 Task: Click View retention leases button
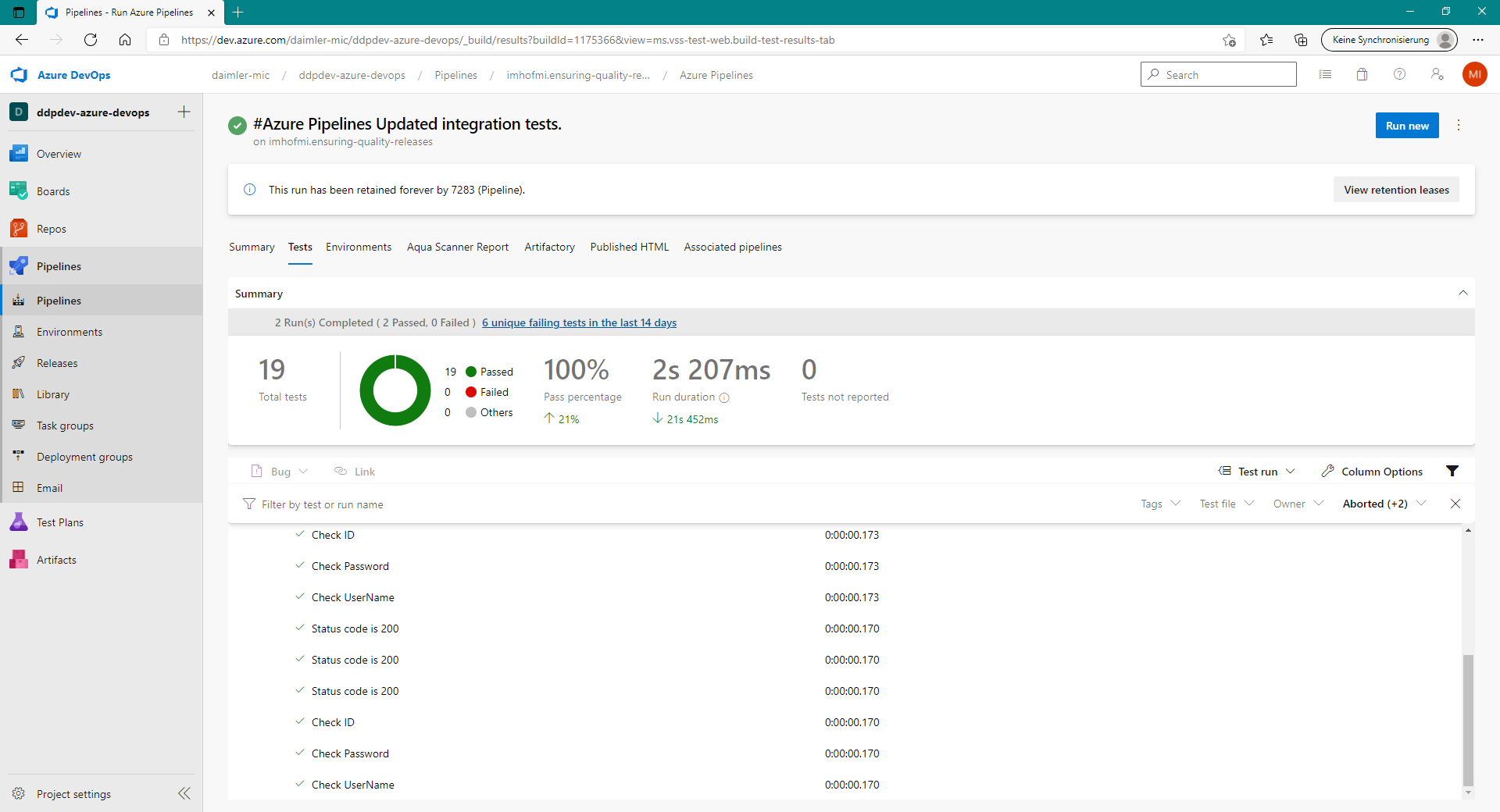(1396, 190)
